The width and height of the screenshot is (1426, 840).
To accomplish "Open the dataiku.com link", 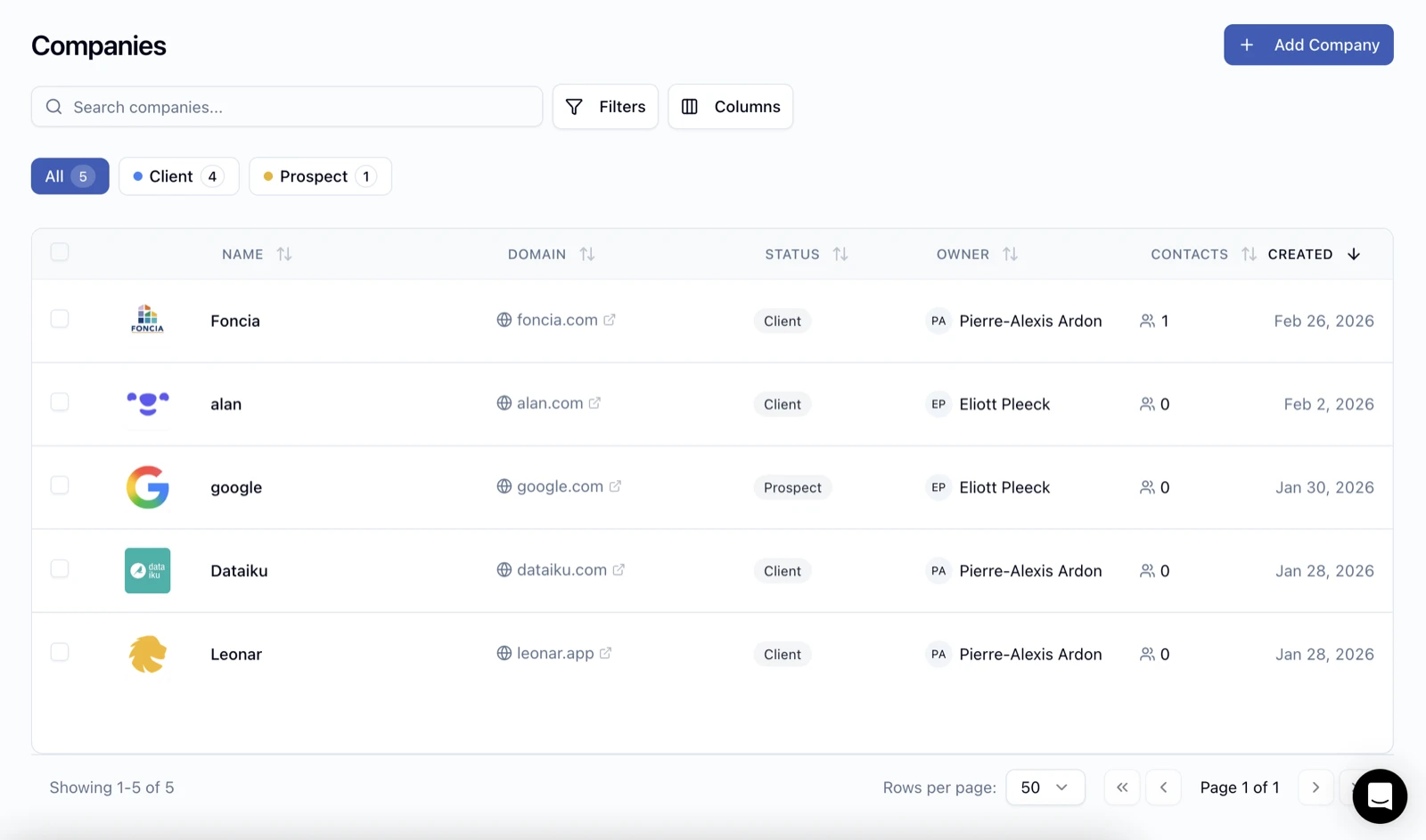I will point(561,569).
